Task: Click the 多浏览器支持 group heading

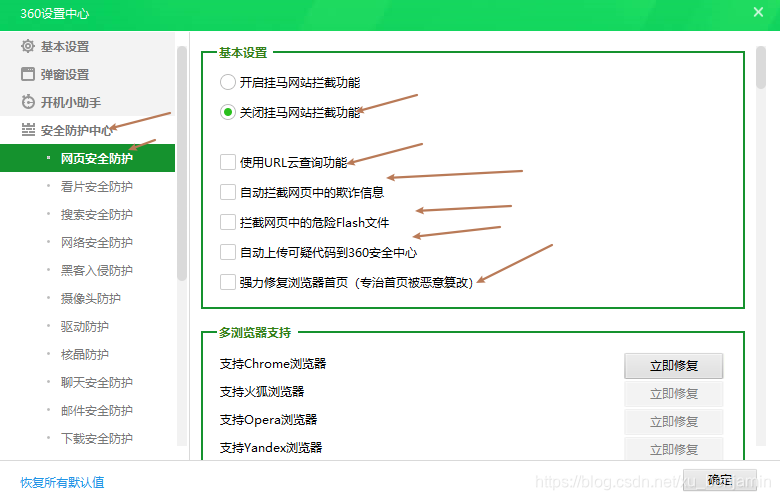Action: pos(255,332)
